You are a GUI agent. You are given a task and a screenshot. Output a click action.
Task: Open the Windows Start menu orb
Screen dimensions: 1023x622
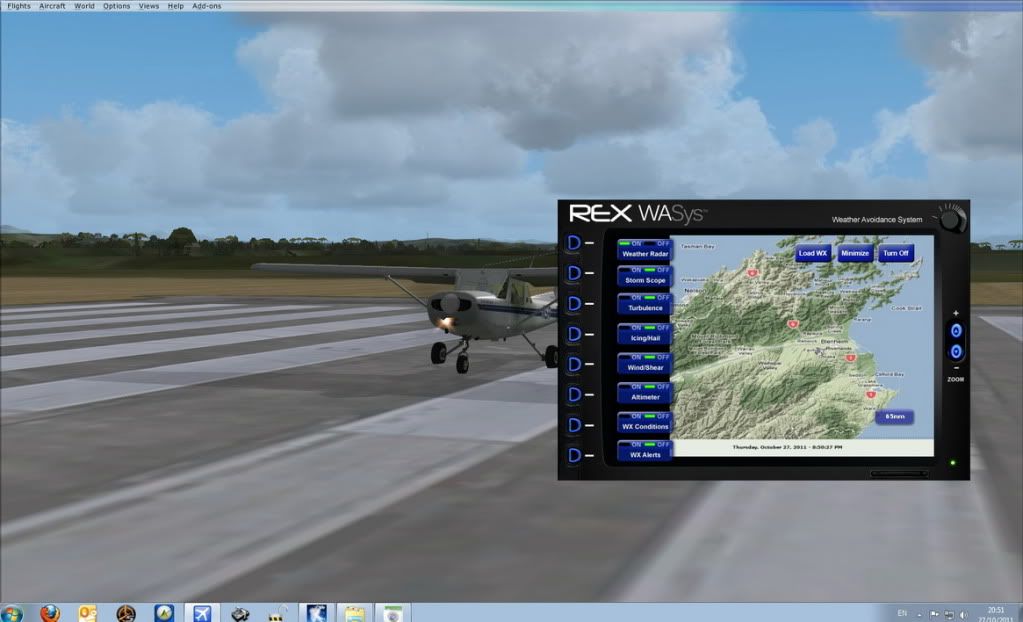pos(12,612)
